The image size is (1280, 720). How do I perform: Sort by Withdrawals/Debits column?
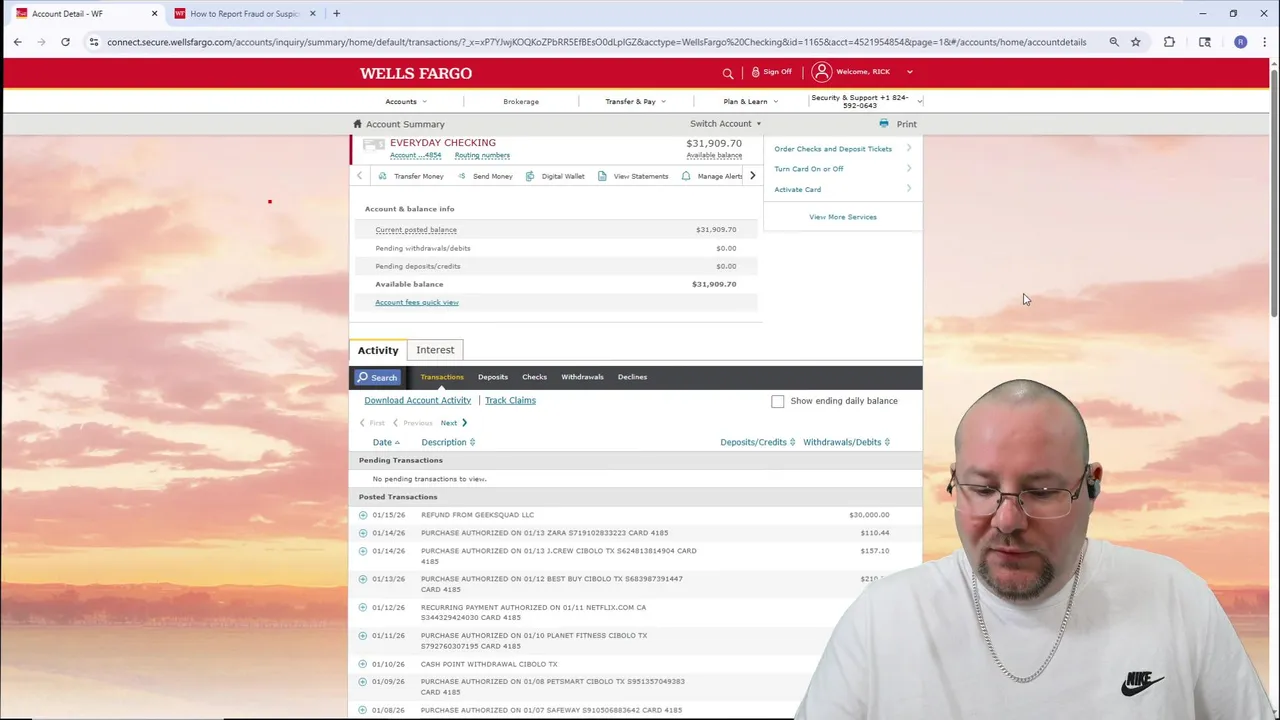coord(846,442)
